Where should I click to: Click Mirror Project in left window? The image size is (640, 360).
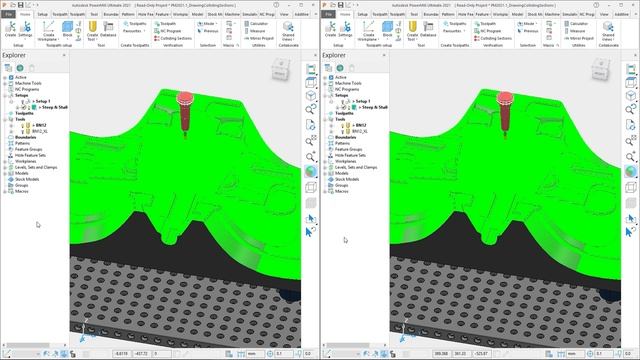click(x=259, y=38)
